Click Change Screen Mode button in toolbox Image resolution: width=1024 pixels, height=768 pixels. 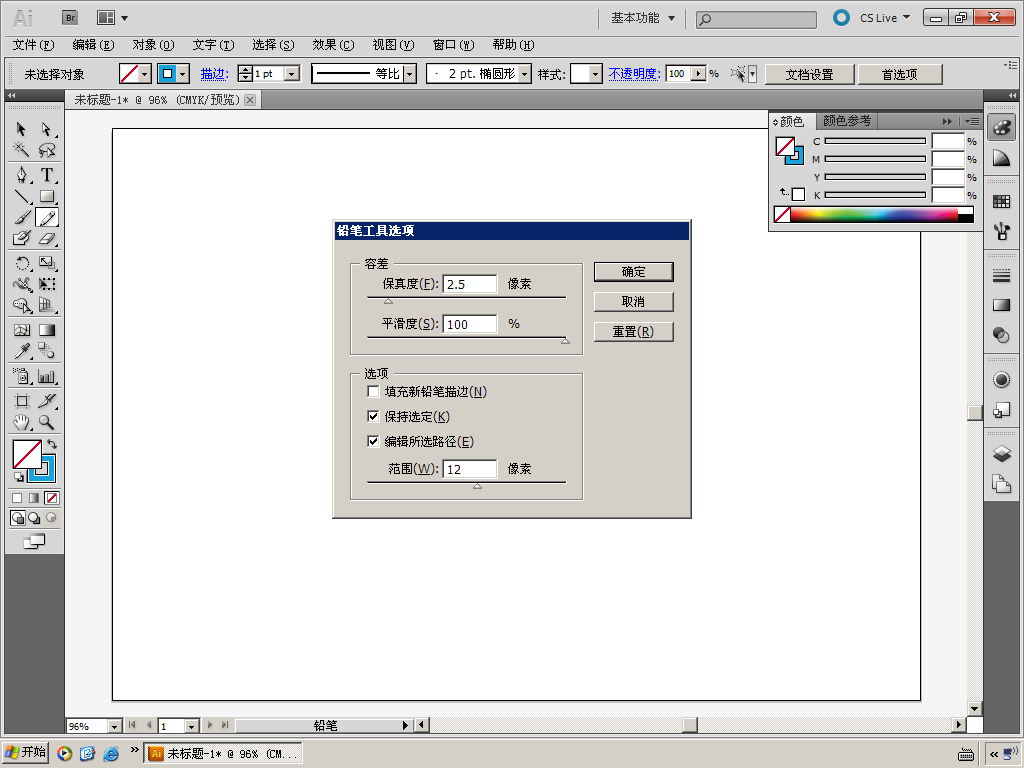pyautogui.click(x=35, y=541)
